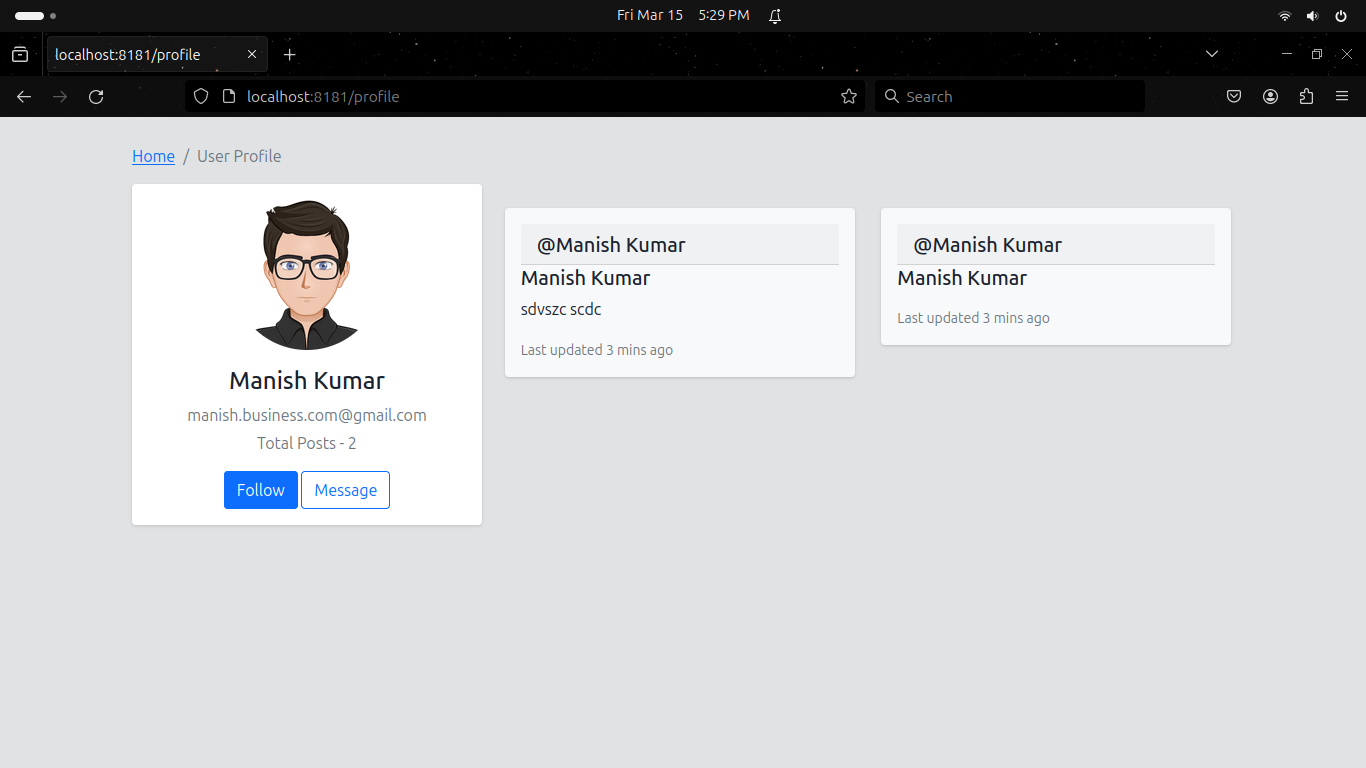This screenshot has height=768, width=1366.
Task: Click the notification bell in top bar
Action: [x=775, y=15]
